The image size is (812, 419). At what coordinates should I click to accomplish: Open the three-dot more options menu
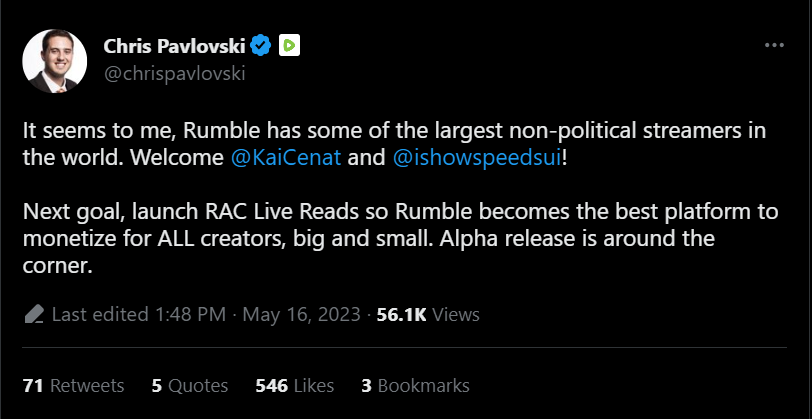pyautogui.click(x=774, y=46)
